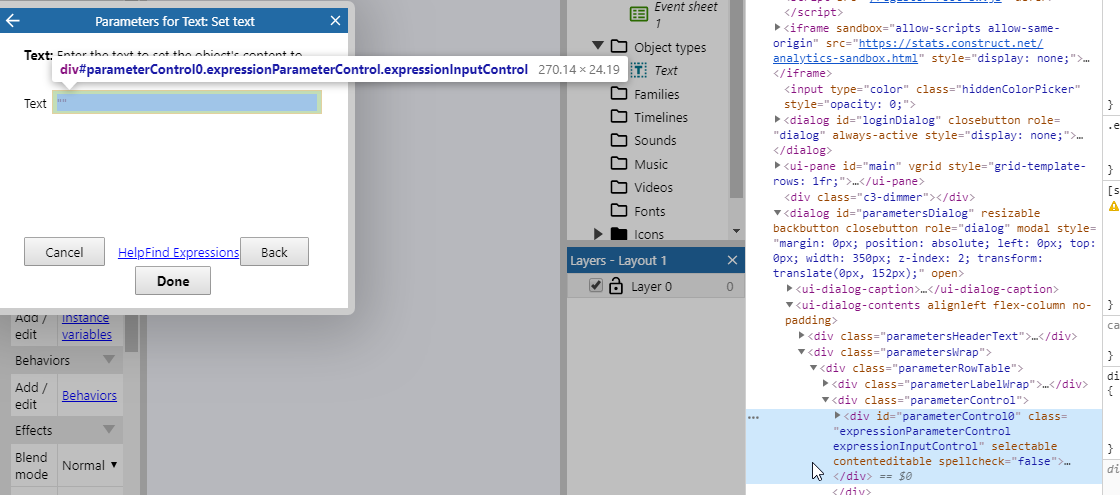Image resolution: width=1120 pixels, height=495 pixels.
Task: Open the Help link in dialog
Action: pos(131,252)
